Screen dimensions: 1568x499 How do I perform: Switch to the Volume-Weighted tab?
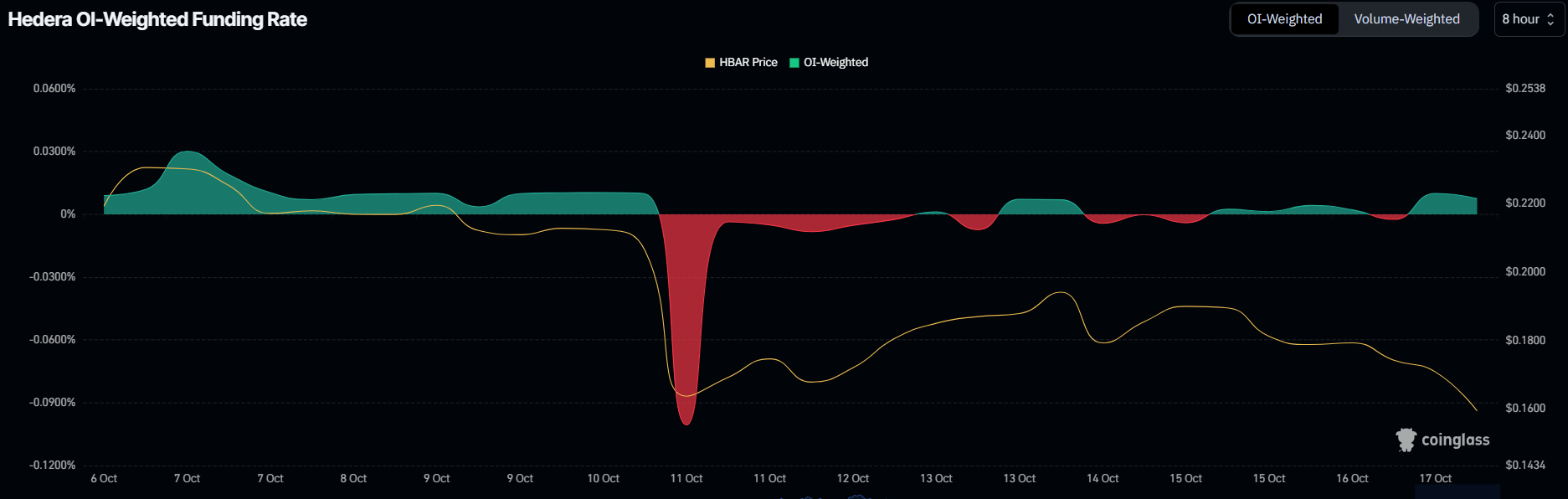(x=1406, y=19)
